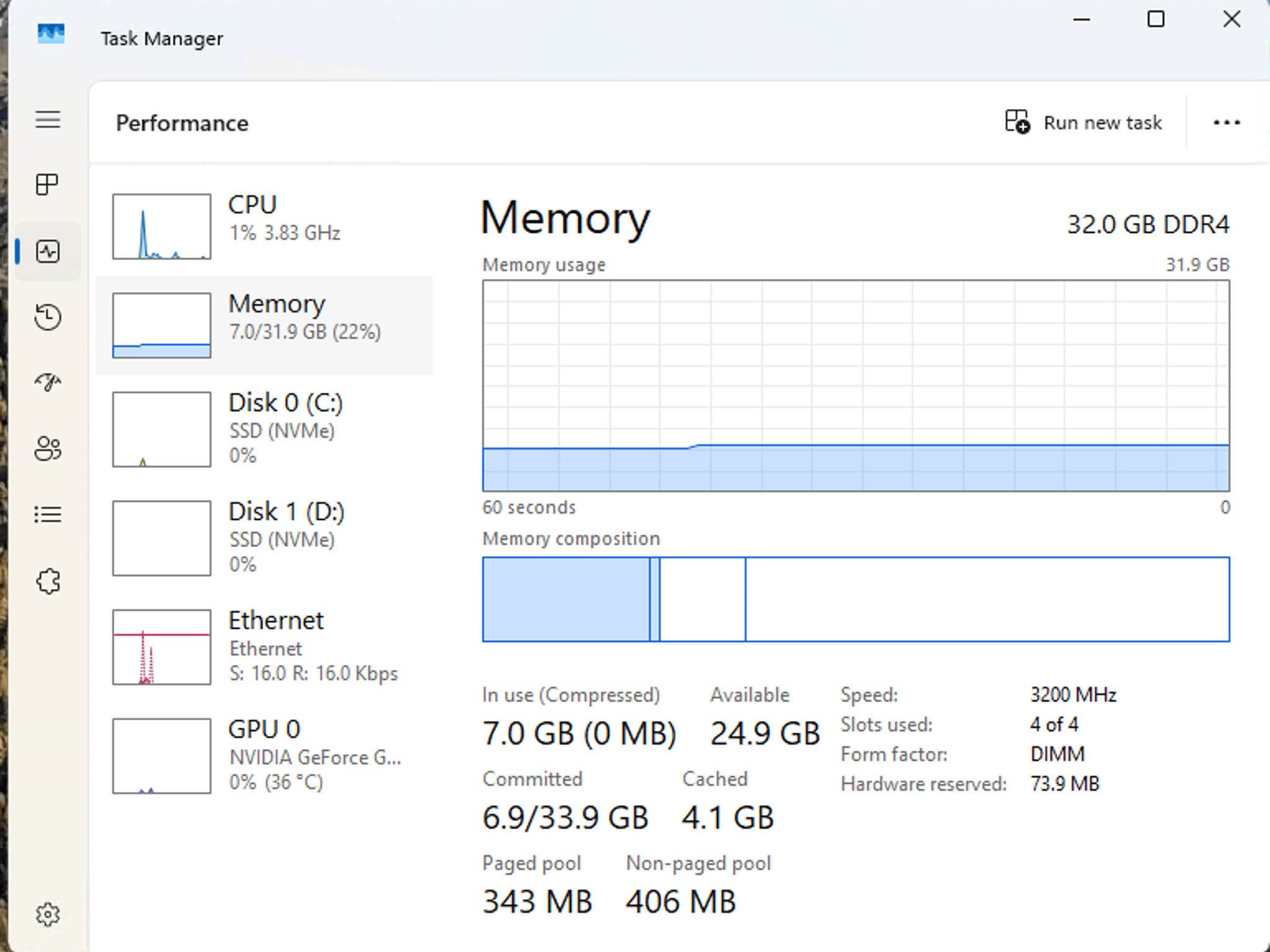This screenshot has width=1270, height=952.
Task: Select Disk 0 (C:) in the performance list
Action: tap(264, 429)
